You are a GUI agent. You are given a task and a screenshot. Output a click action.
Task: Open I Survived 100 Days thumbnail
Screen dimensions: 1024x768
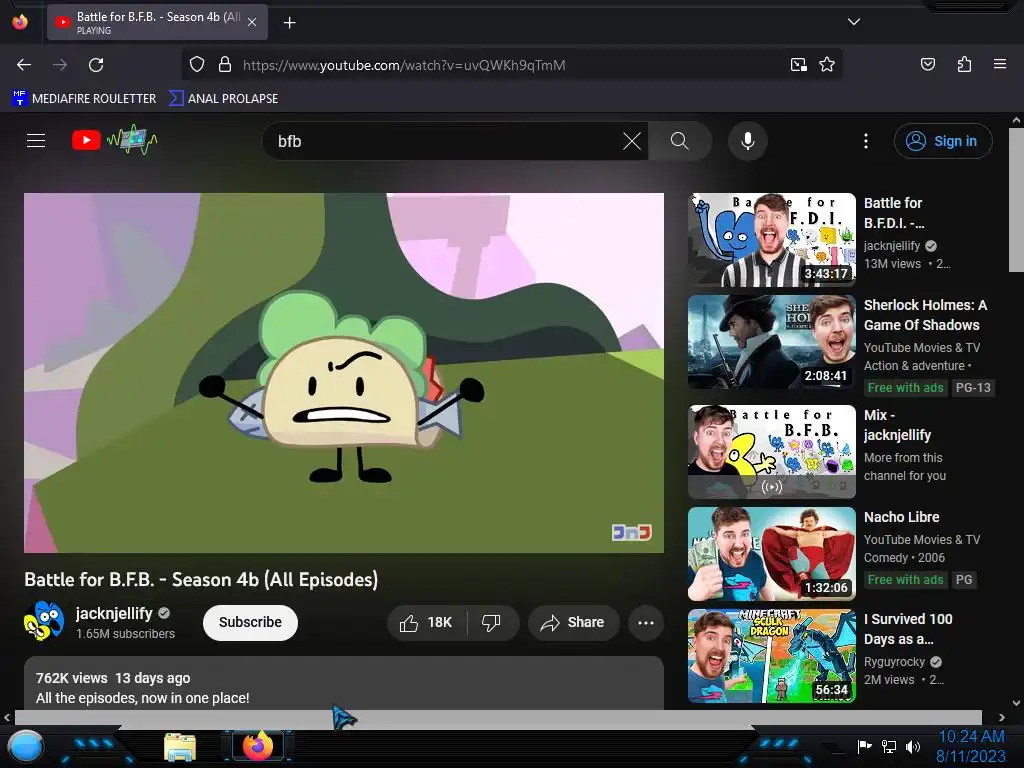click(772, 656)
